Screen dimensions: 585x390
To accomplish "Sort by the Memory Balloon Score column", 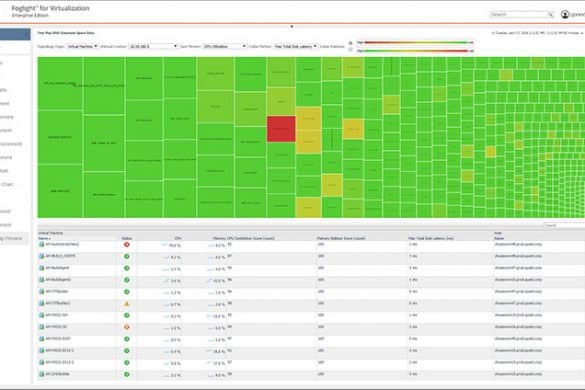I will click(341, 238).
